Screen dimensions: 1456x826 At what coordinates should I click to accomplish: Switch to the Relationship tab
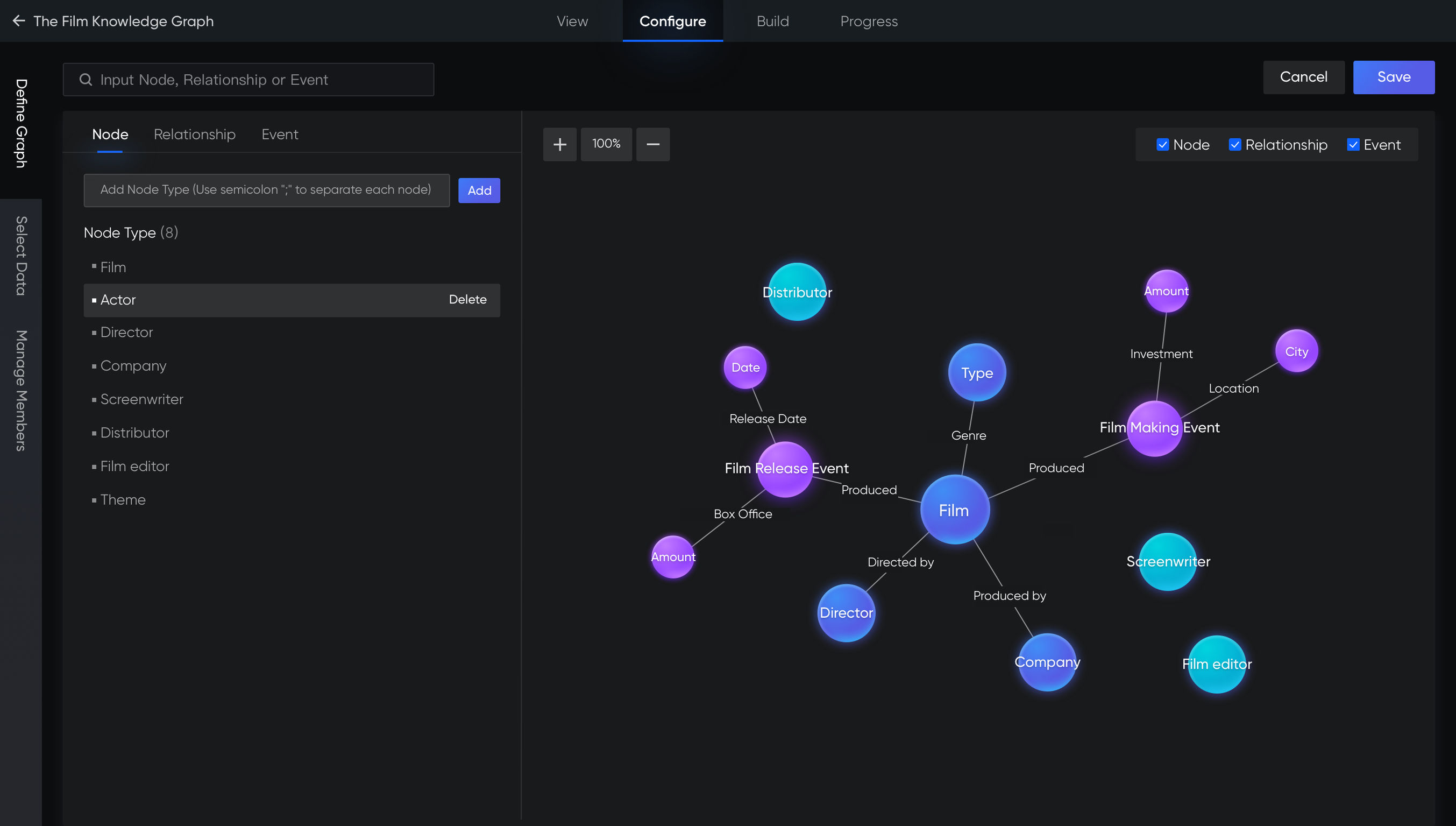tap(195, 135)
